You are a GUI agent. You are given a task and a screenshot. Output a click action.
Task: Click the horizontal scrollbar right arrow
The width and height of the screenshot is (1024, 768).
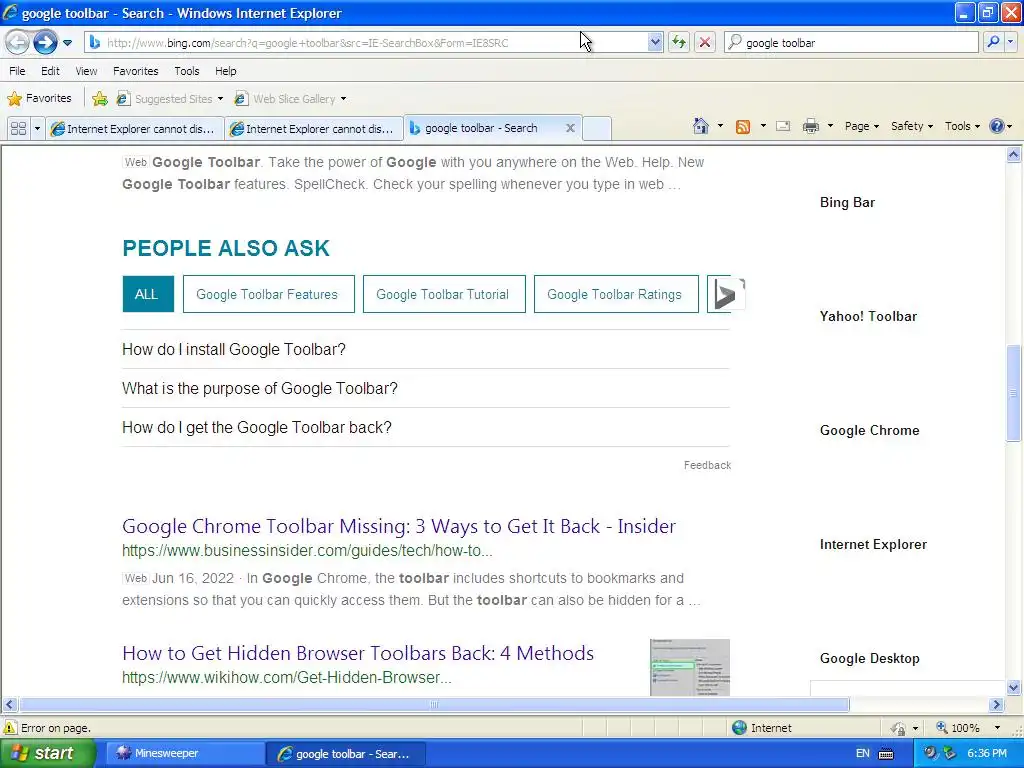click(997, 705)
